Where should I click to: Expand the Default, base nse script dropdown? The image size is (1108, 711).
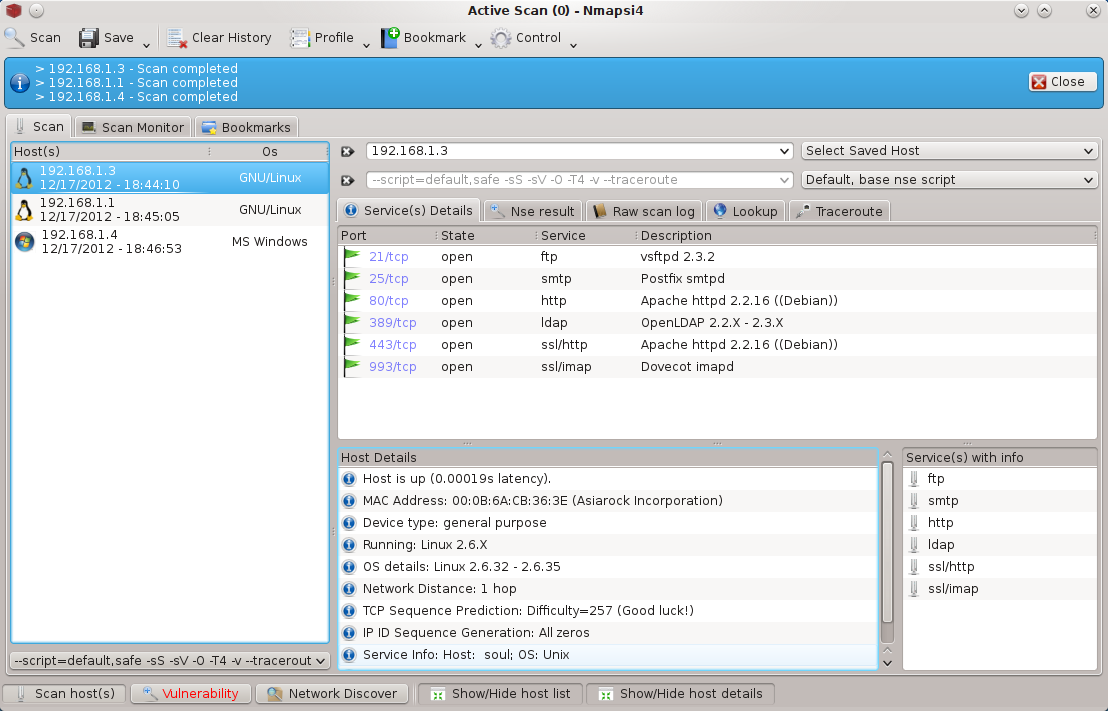[949, 180]
